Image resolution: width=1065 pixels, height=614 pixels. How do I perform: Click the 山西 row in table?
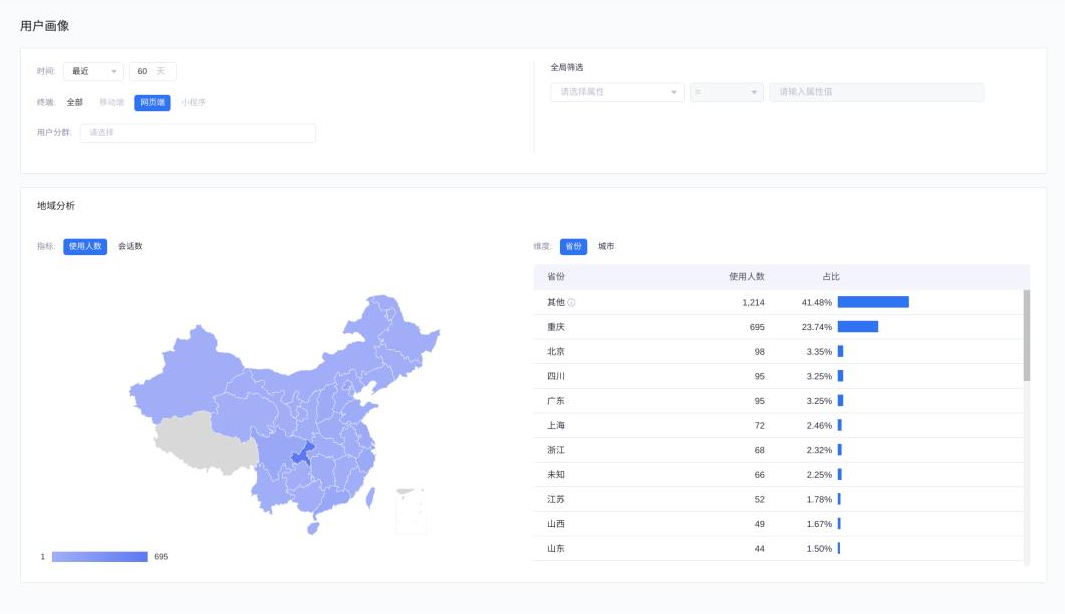[778, 524]
